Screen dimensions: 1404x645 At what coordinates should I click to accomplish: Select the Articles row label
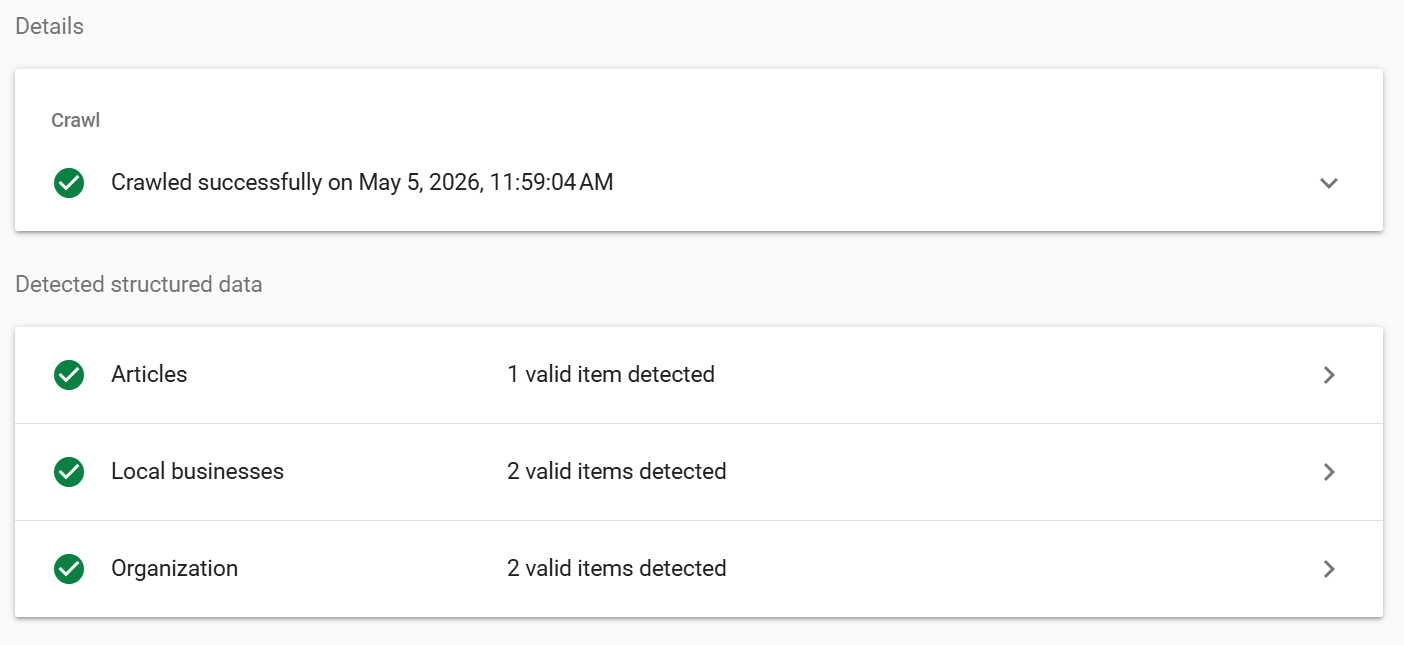pos(149,375)
